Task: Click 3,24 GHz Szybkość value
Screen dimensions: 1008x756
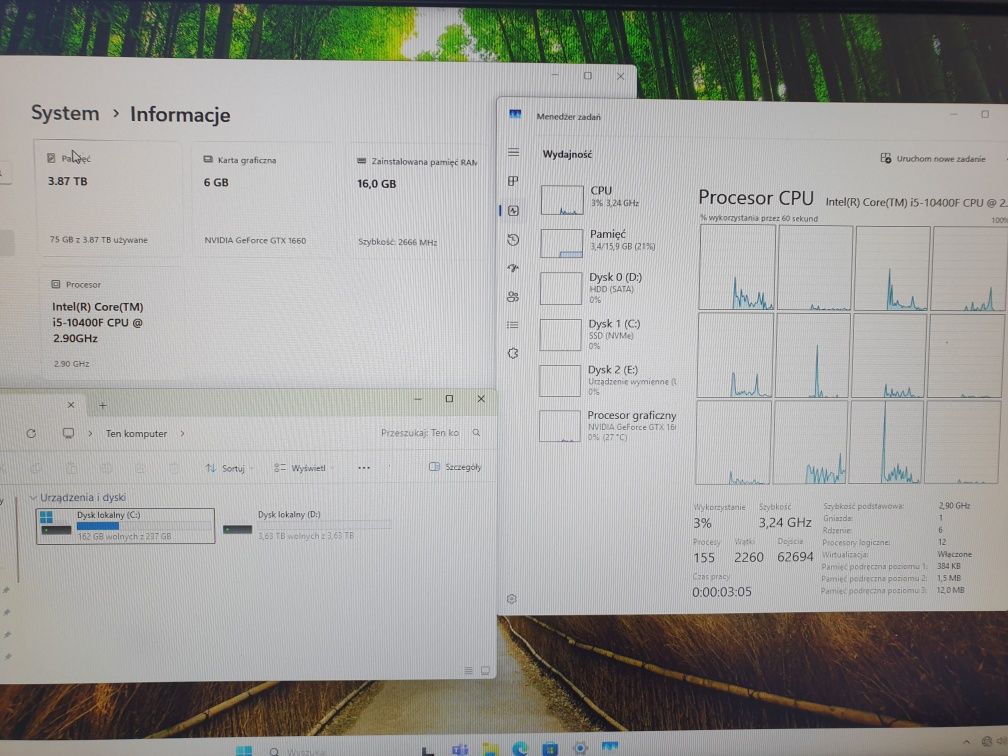Action: click(x=785, y=523)
